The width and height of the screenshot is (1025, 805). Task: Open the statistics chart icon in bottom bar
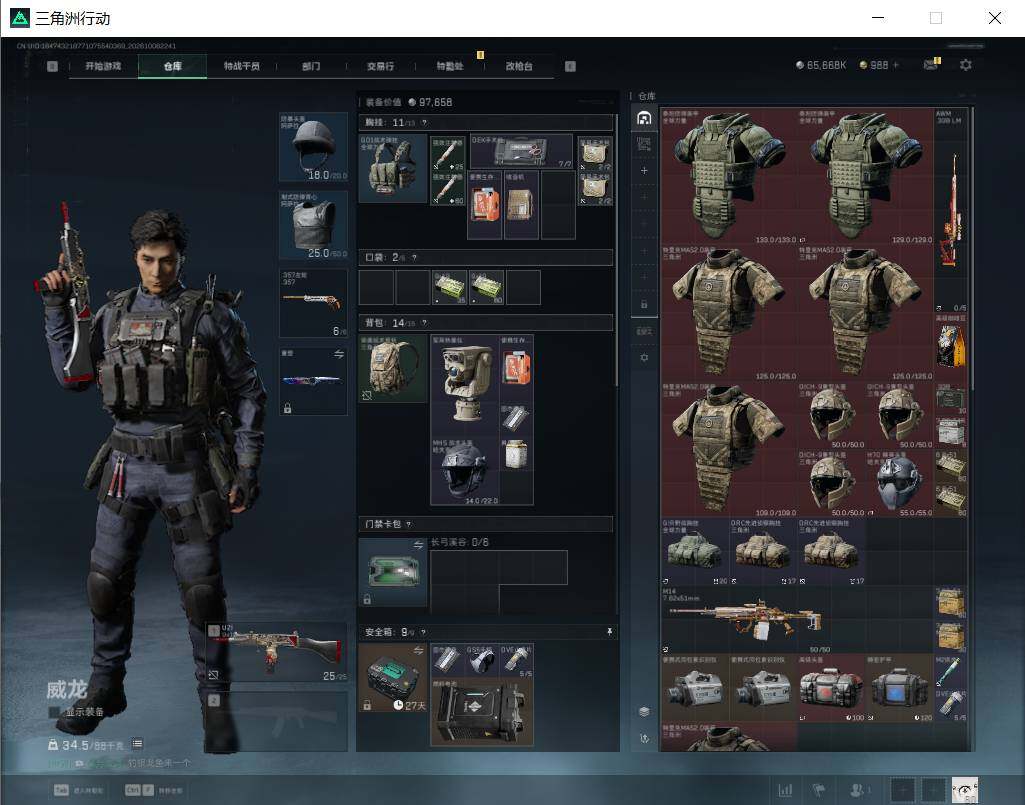[785, 790]
